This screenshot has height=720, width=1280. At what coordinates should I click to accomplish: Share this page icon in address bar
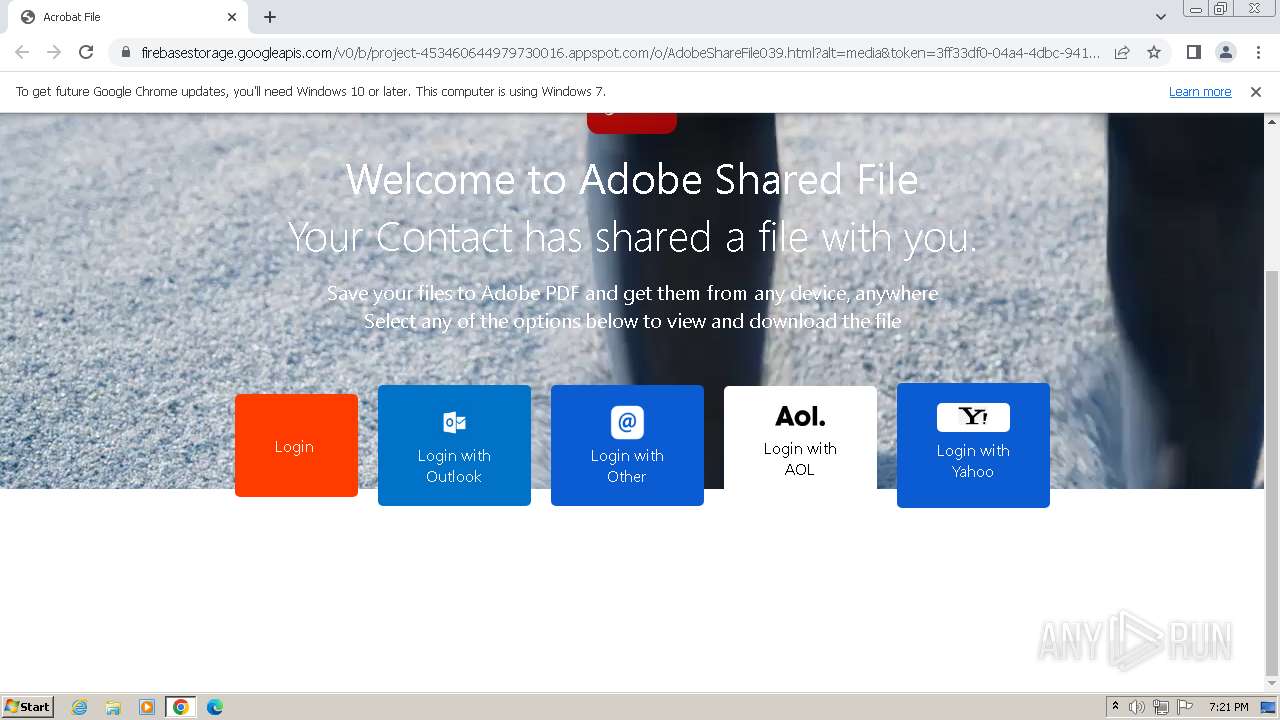pyautogui.click(x=1122, y=52)
